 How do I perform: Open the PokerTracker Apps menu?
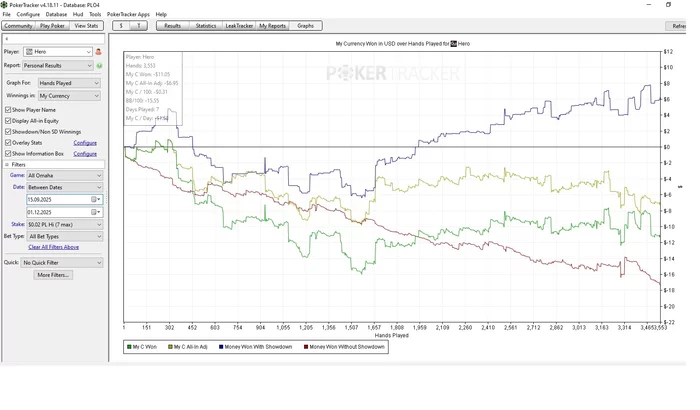[x=128, y=14]
